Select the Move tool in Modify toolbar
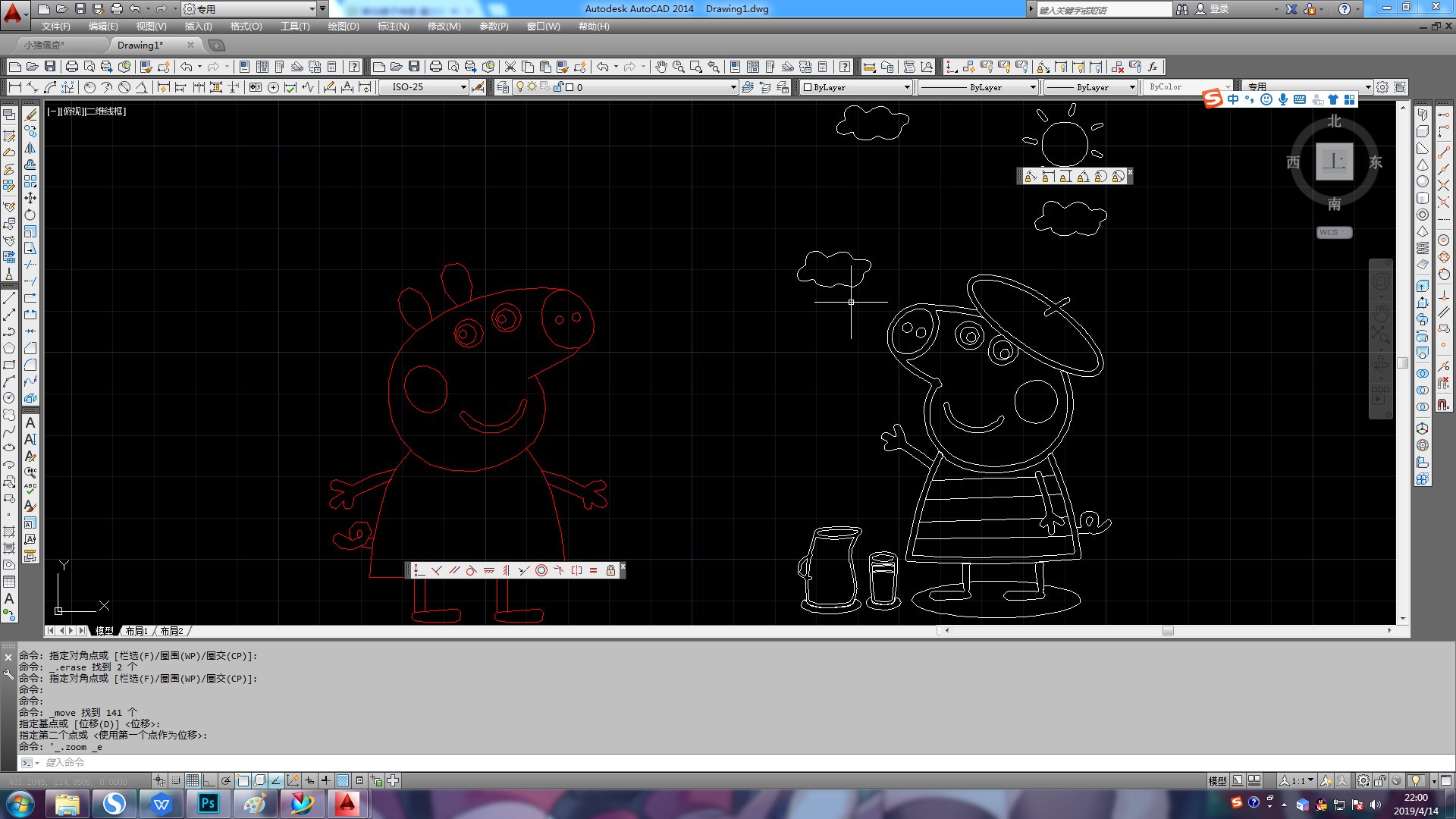This screenshot has height=819, width=1456. tap(30, 198)
